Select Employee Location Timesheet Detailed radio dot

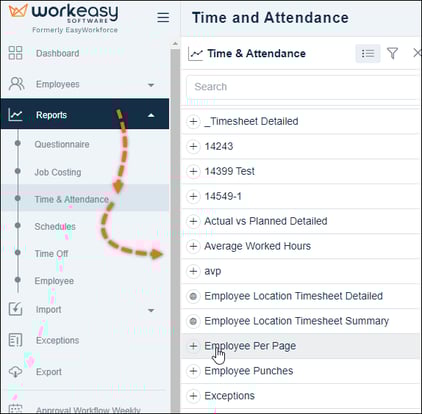pyautogui.click(x=193, y=296)
